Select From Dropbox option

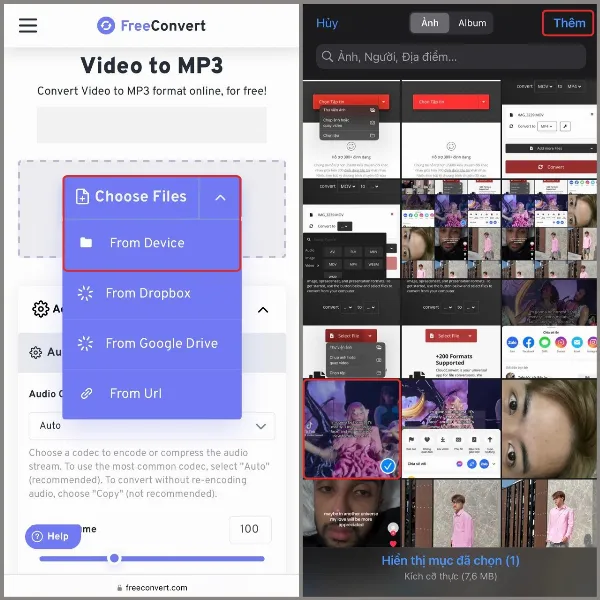(152, 293)
